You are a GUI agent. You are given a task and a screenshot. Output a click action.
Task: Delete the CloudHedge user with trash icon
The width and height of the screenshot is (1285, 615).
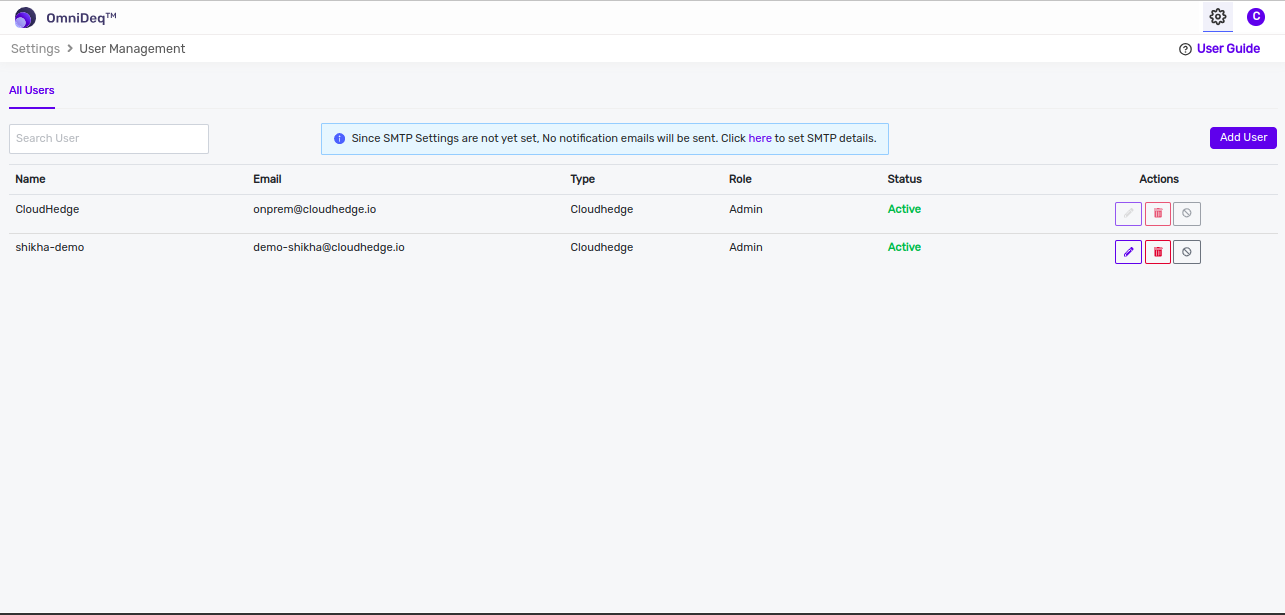pyautogui.click(x=1158, y=214)
